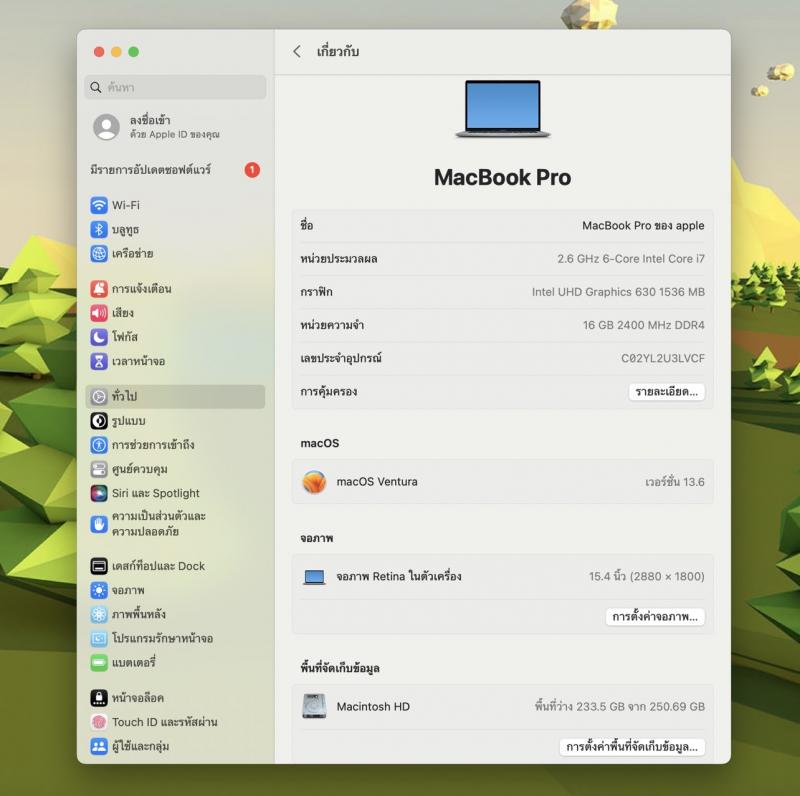
Task: Open warranty details รายละเอียด... button
Action: pos(667,392)
